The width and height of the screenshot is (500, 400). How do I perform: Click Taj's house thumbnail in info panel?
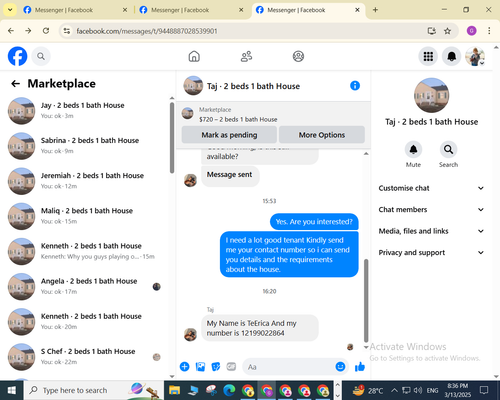pos(431,95)
